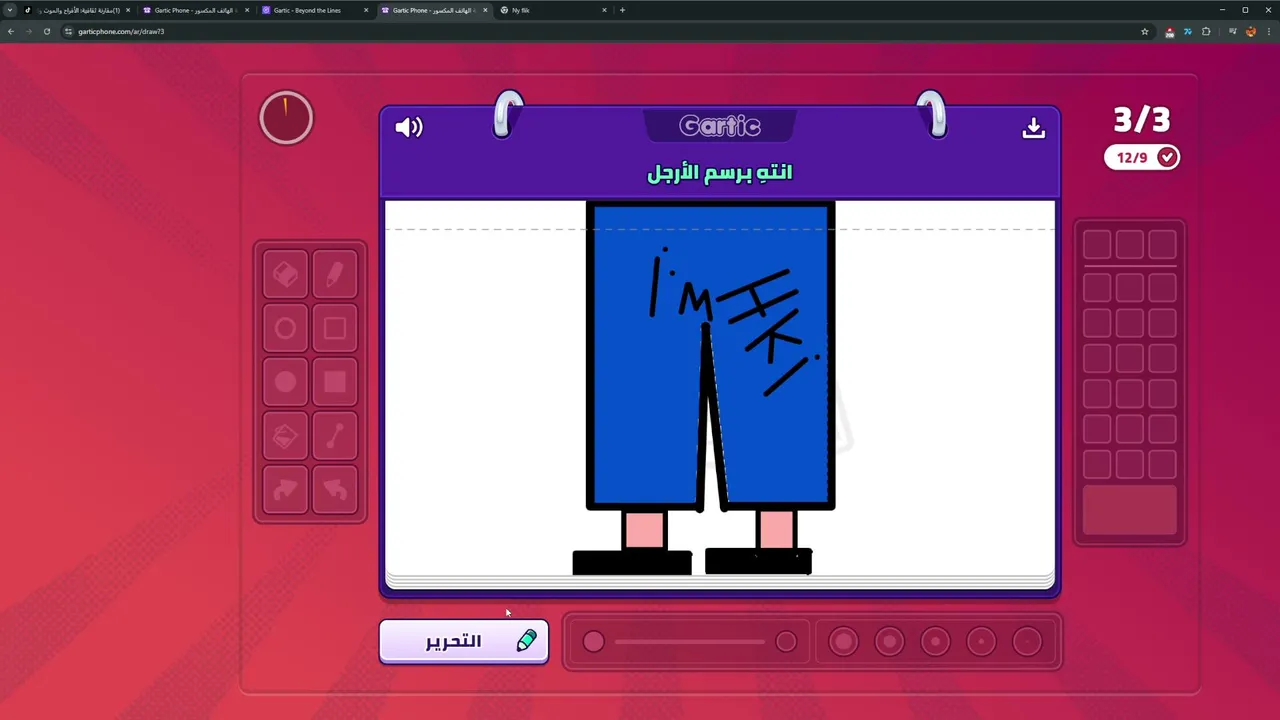Click the large current color preview box
The width and height of the screenshot is (1280, 720).
pyautogui.click(x=1130, y=511)
